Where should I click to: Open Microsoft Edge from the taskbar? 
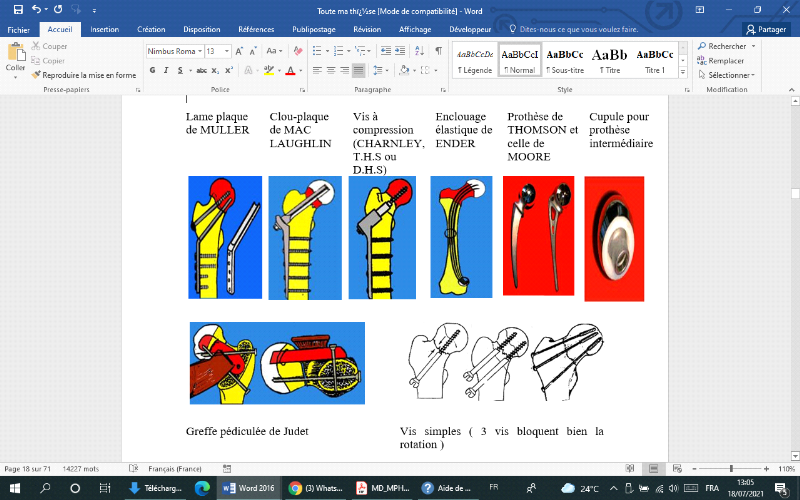click(x=203, y=488)
